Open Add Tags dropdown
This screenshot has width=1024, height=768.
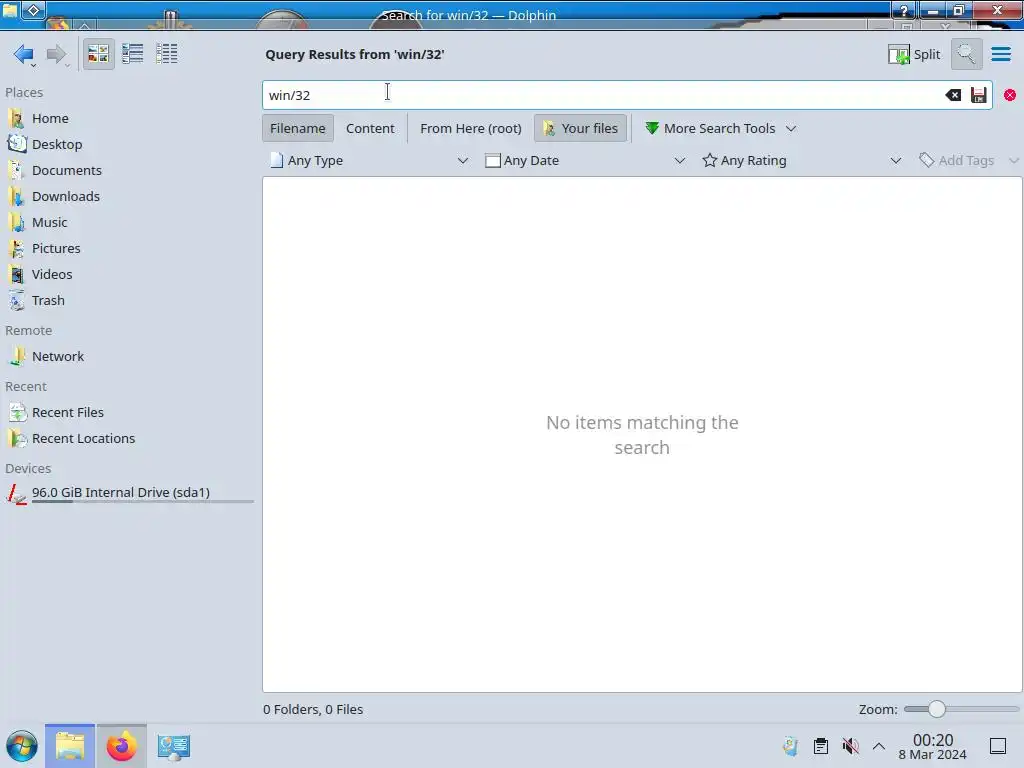pyautogui.click(x=968, y=161)
